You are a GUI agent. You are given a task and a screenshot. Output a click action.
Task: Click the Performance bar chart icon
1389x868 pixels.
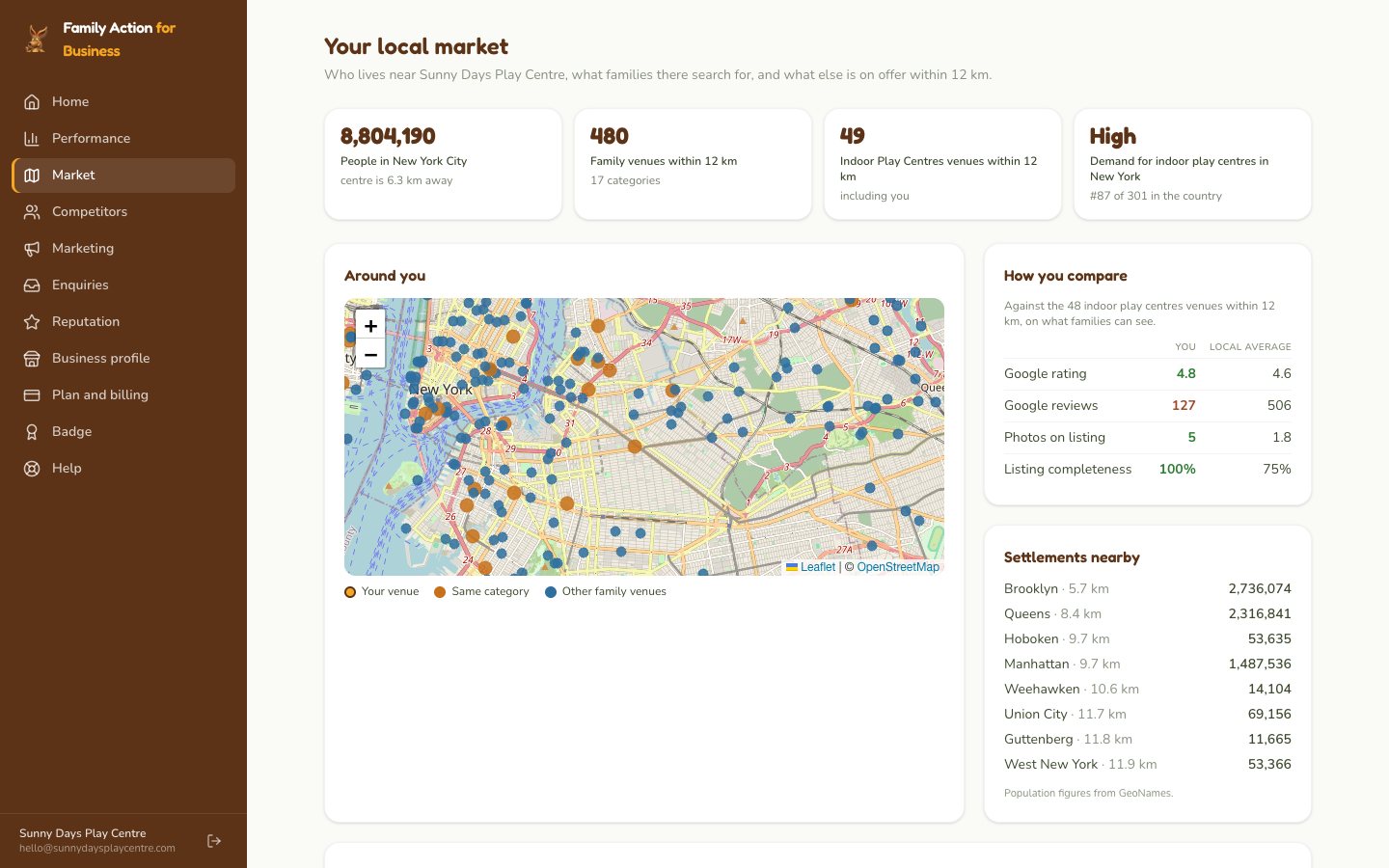click(x=32, y=138)
